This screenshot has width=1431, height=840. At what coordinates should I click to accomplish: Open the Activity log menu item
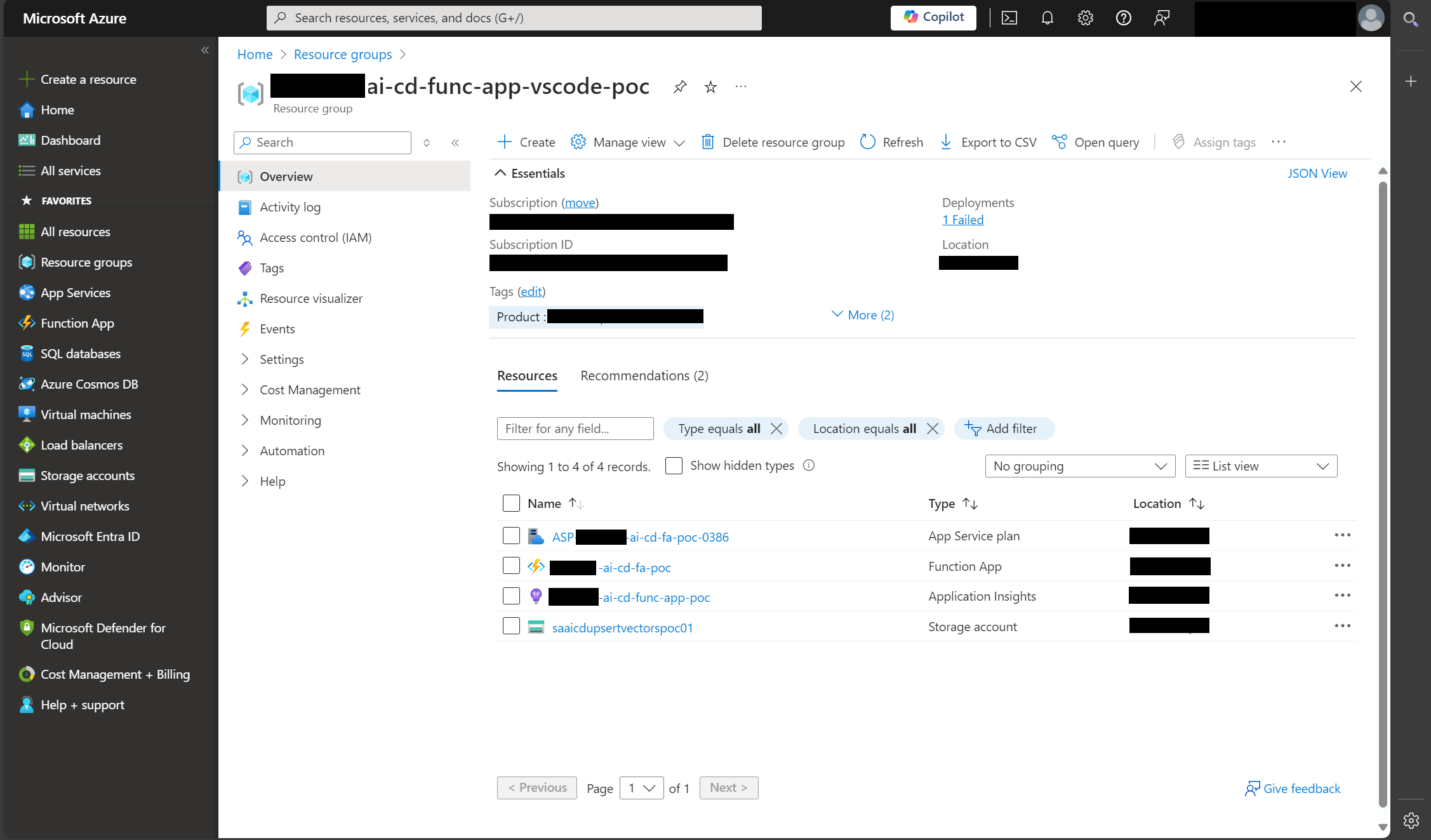coord(290,206)
